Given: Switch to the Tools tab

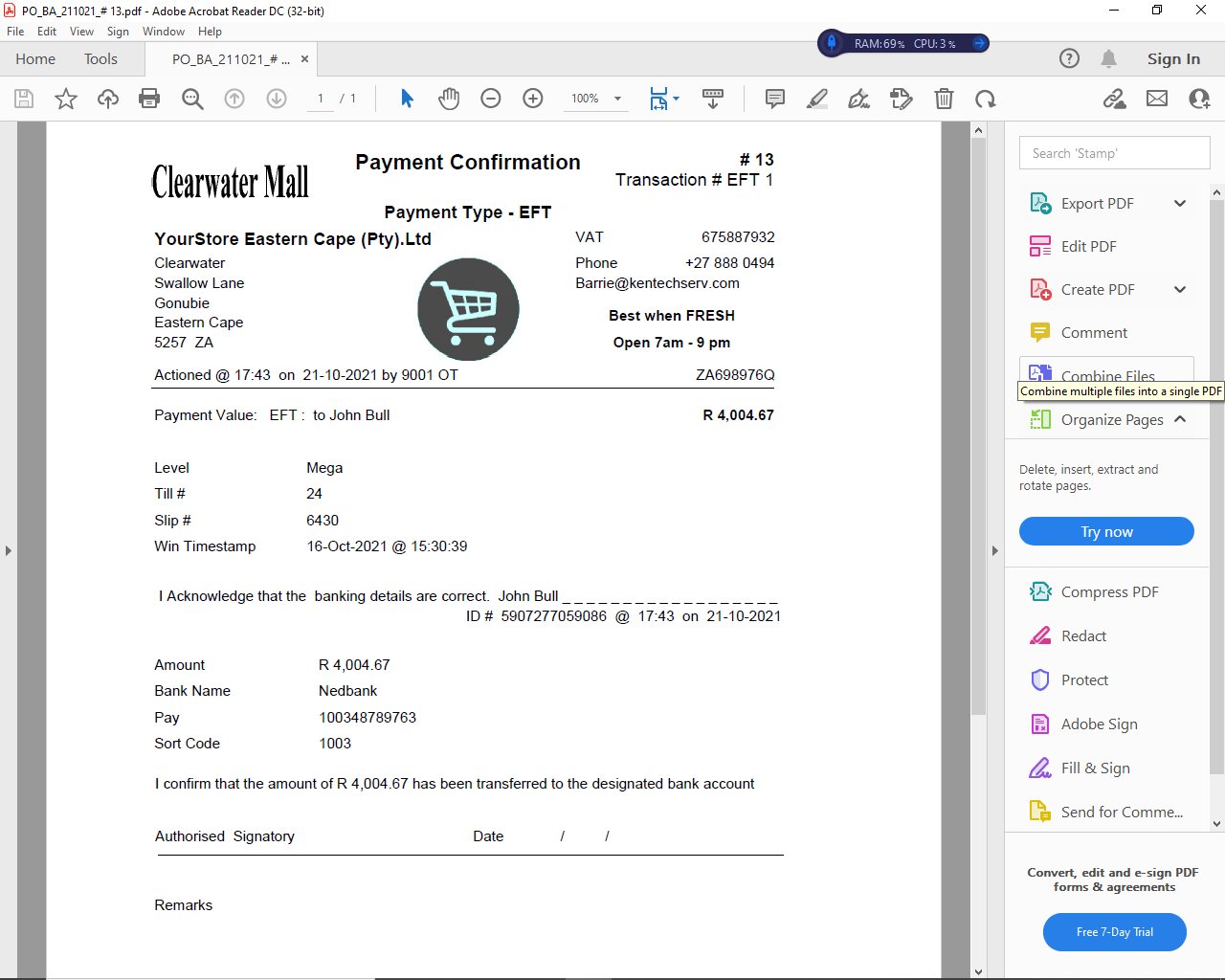Looking at the screenshot, I should point(100,59).
